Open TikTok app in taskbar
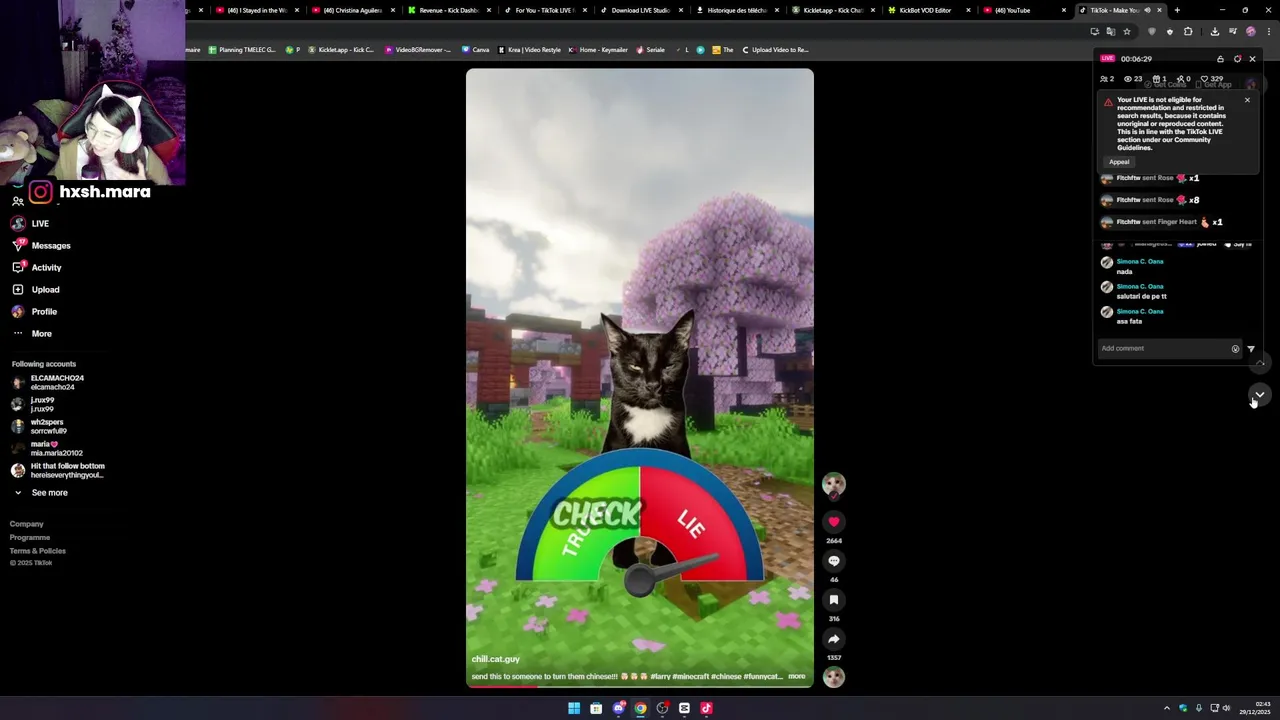 click(706, 708)
